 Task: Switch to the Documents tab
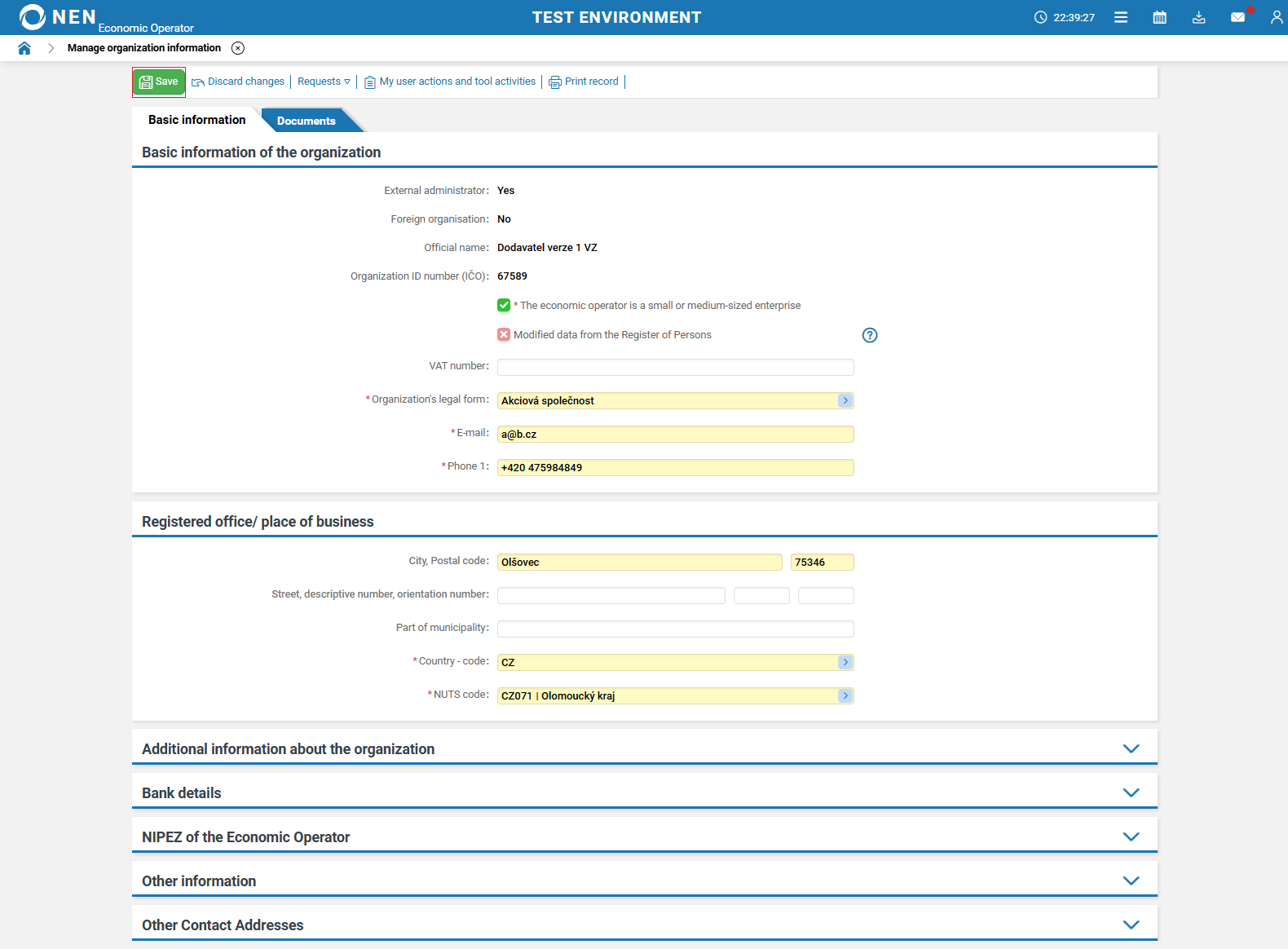[307, 121]
